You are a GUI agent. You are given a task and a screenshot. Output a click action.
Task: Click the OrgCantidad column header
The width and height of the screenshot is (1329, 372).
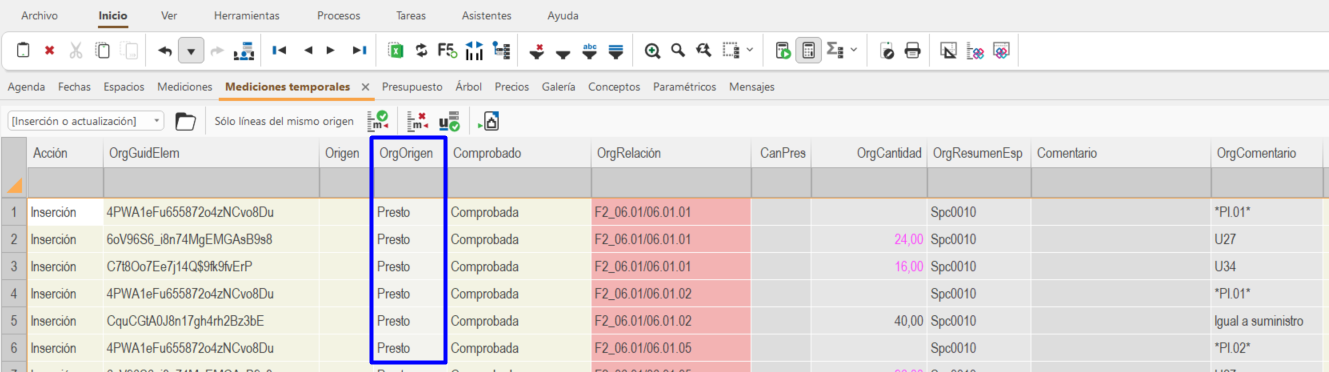coord(868,153)
